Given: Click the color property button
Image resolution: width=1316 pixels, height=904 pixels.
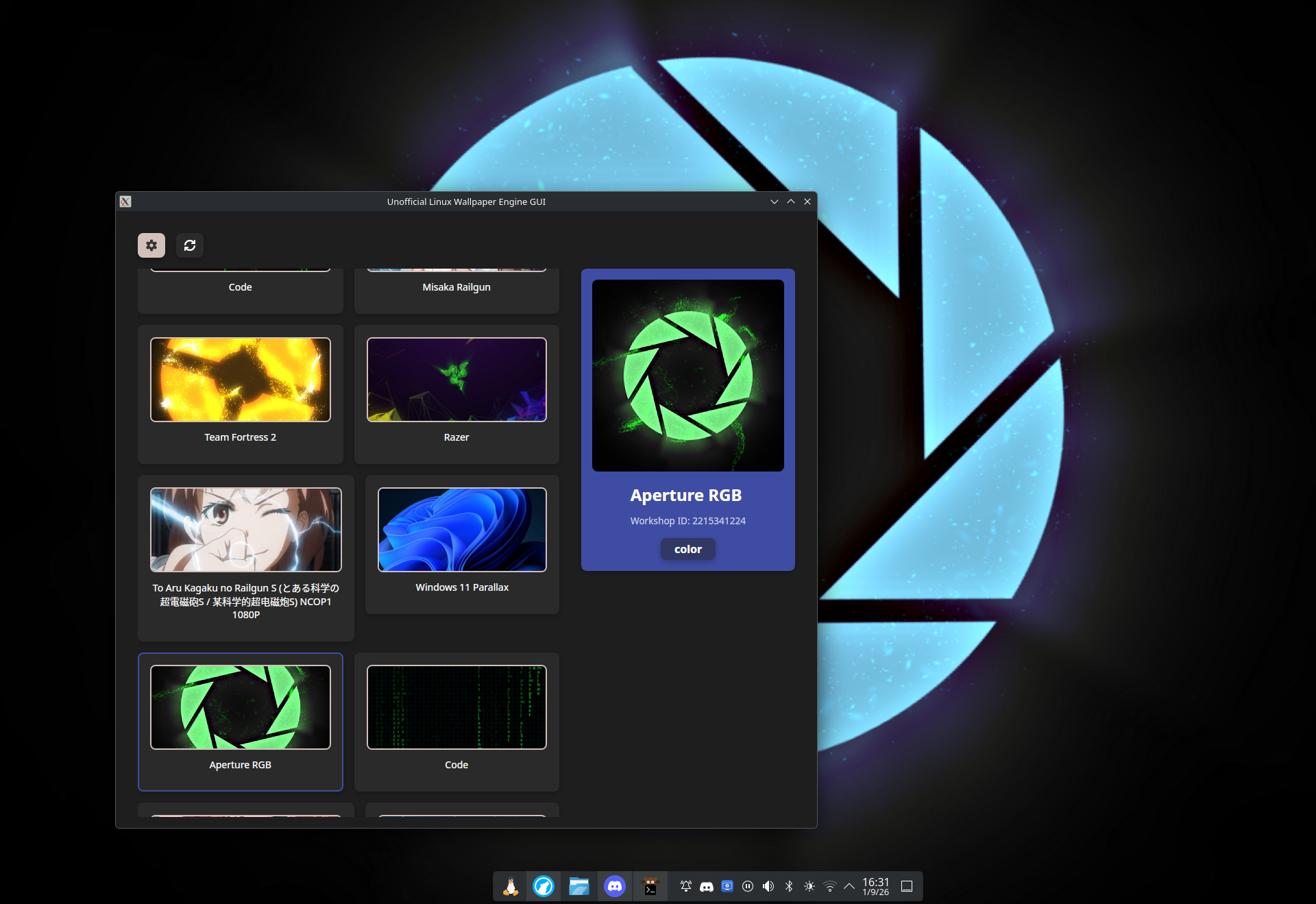Looking at the screenshot, I should pyautogui.click(x=687, y=549).
